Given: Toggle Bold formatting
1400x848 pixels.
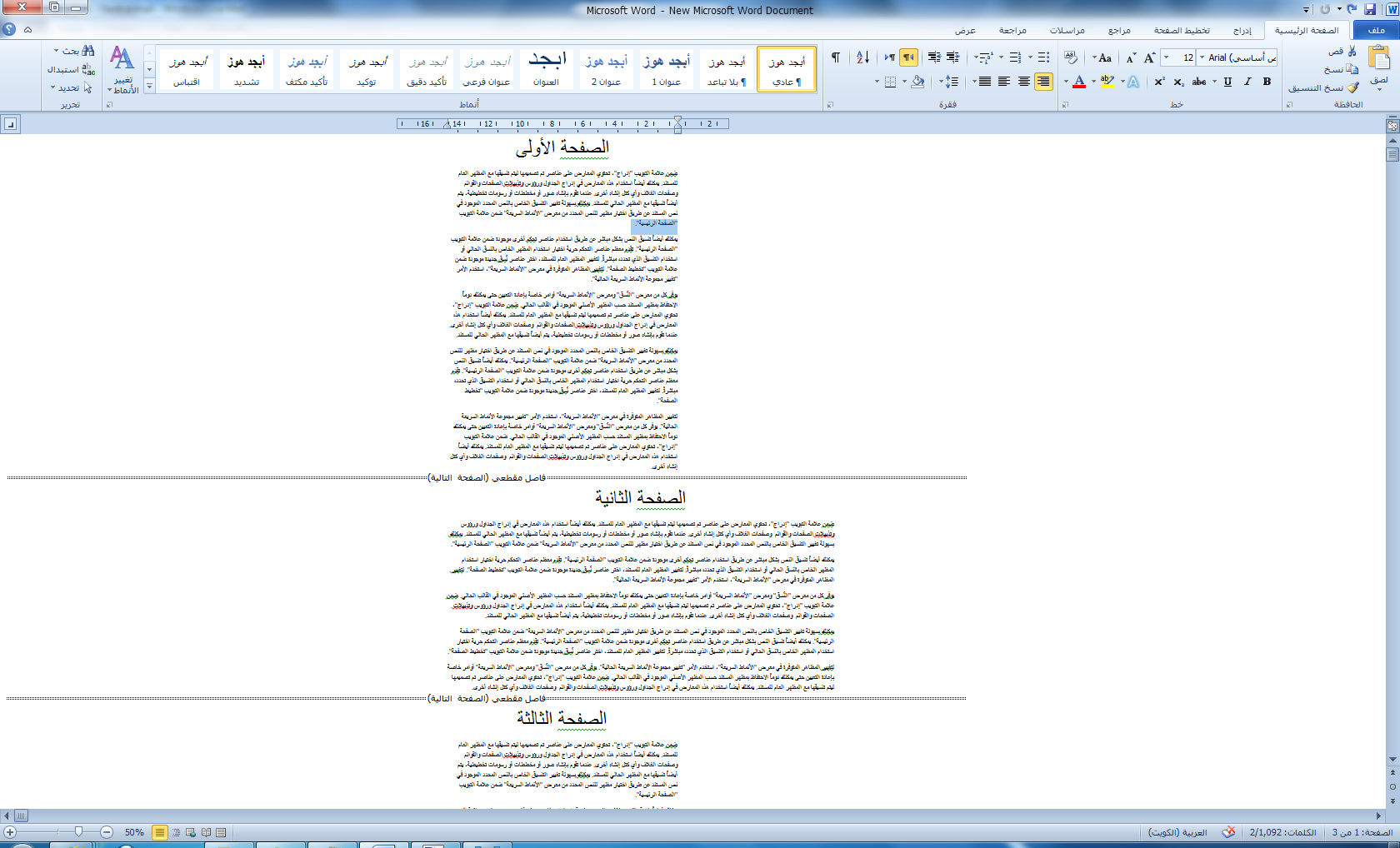Looking at the screenshot, I should 1267,82.
